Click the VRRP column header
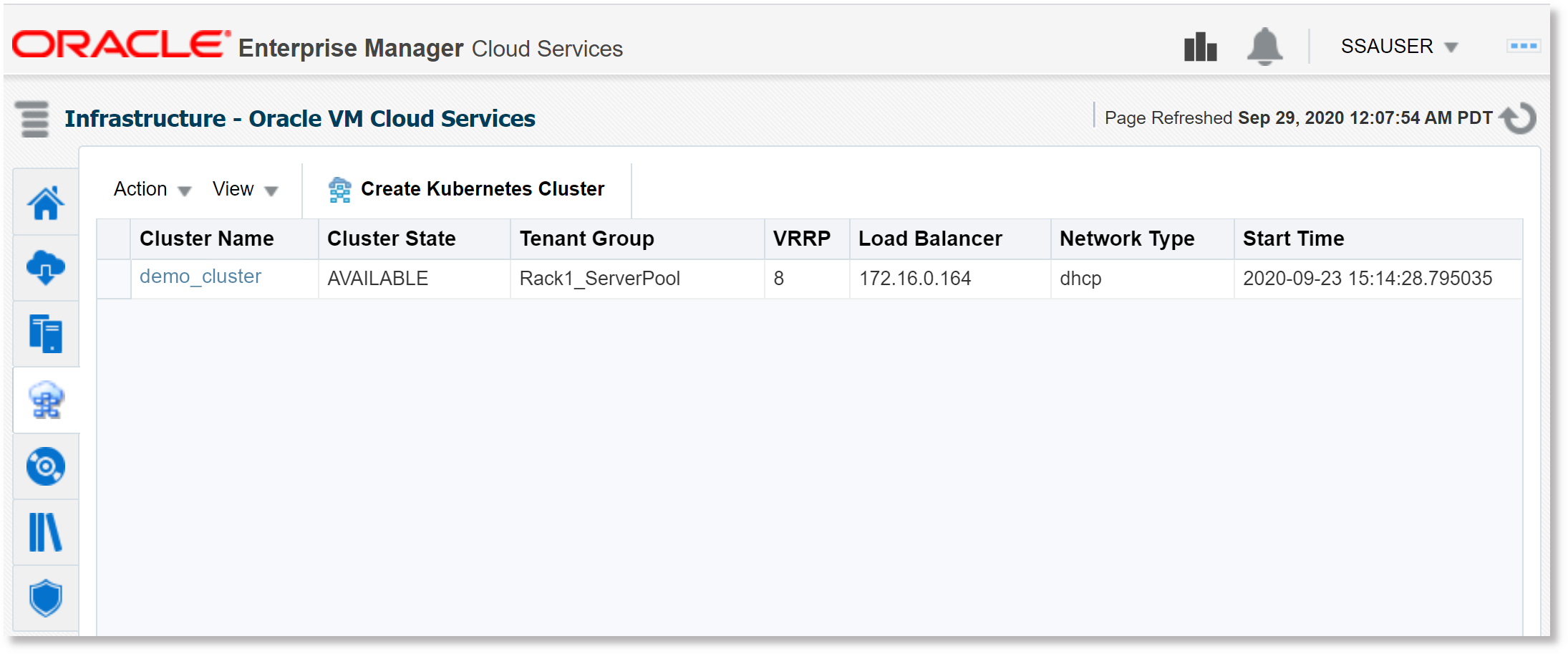This screenshot has width=1568, height=654. coord(807,239)
